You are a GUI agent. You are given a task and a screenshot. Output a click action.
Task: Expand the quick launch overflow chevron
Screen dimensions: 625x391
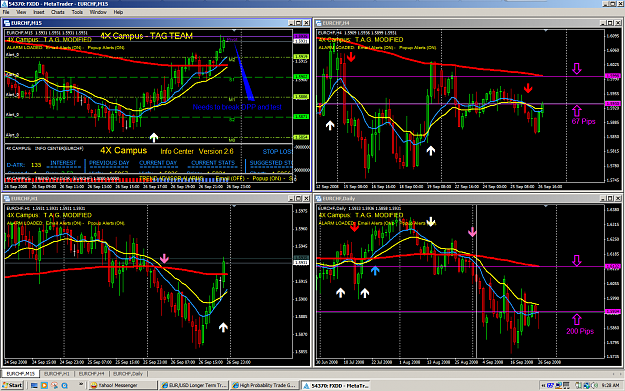point(81,384)
